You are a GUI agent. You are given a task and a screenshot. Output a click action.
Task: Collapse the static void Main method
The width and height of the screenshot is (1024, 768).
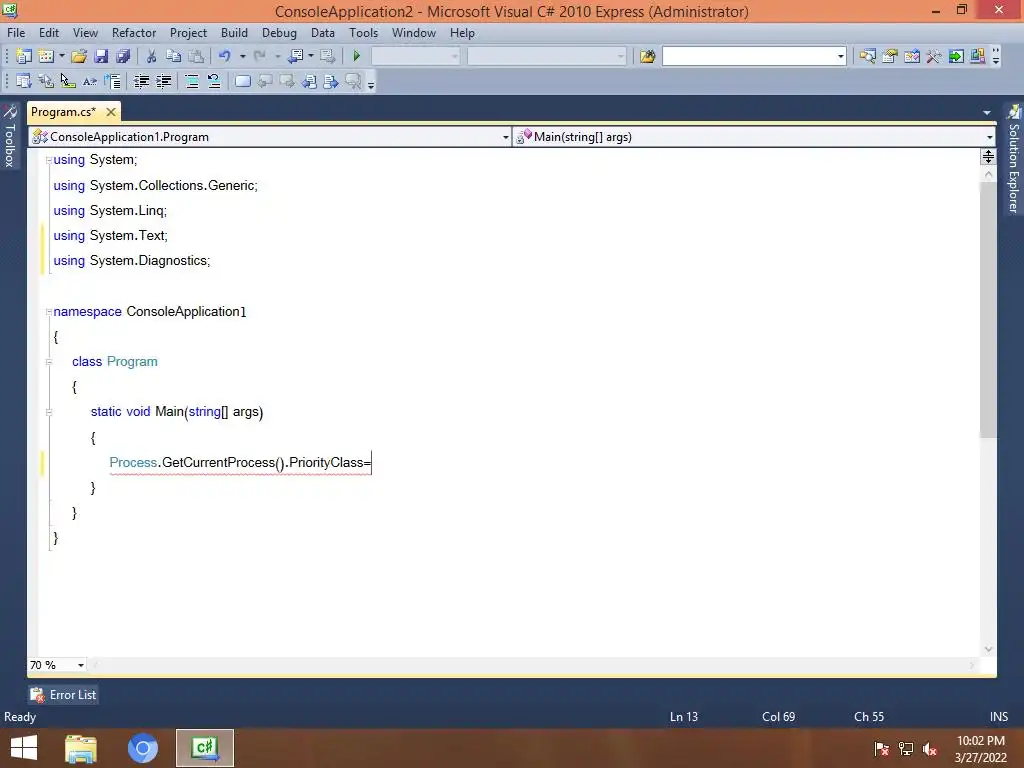tap(49, 412)
